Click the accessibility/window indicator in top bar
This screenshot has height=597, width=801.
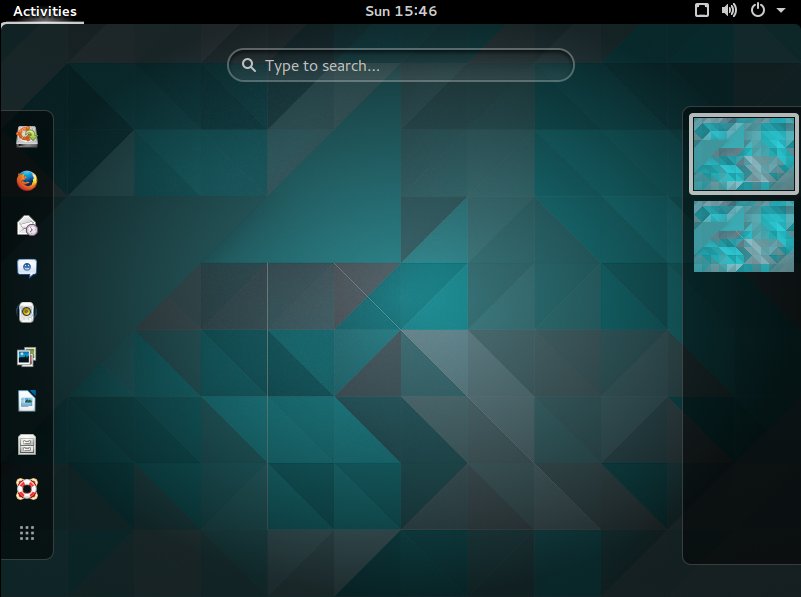[702, 10]
